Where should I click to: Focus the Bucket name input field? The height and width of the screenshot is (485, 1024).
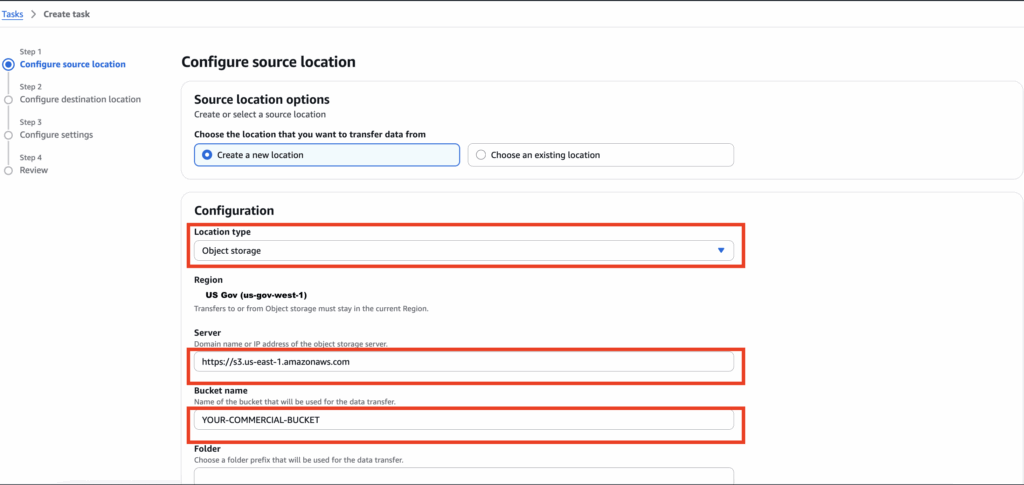pos(462,420)
